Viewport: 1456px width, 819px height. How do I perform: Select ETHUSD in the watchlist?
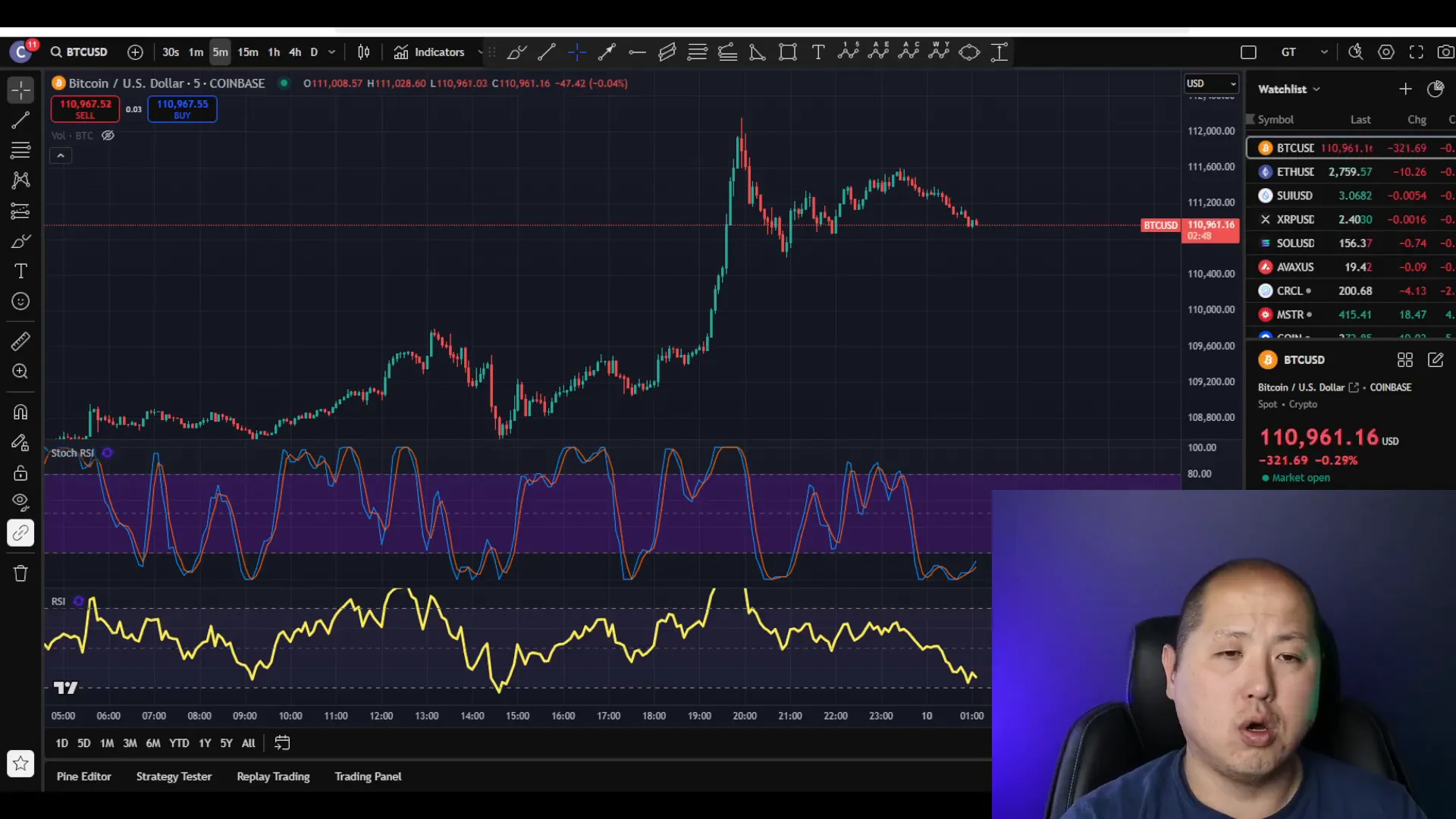(x=1351, y=172)
